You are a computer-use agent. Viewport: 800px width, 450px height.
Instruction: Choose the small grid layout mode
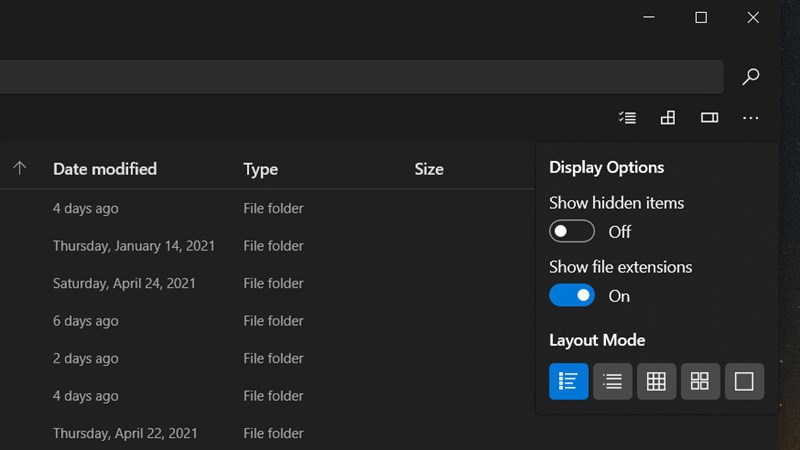656,381
